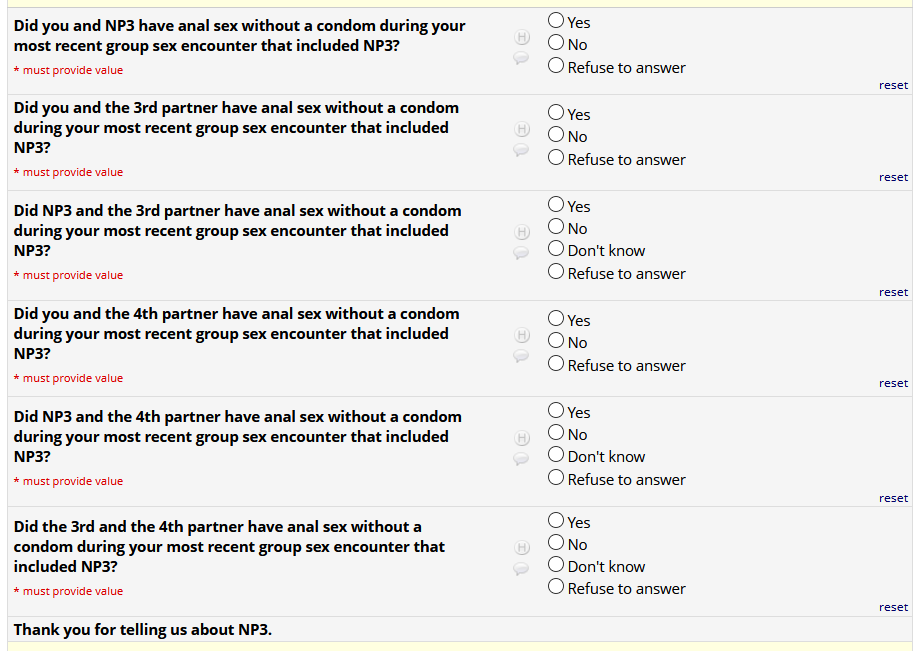Image resolution: width=921 pixels, height=651 pixels.
Task: Reset the 'you and NP3' question answer
Action: 893,85
